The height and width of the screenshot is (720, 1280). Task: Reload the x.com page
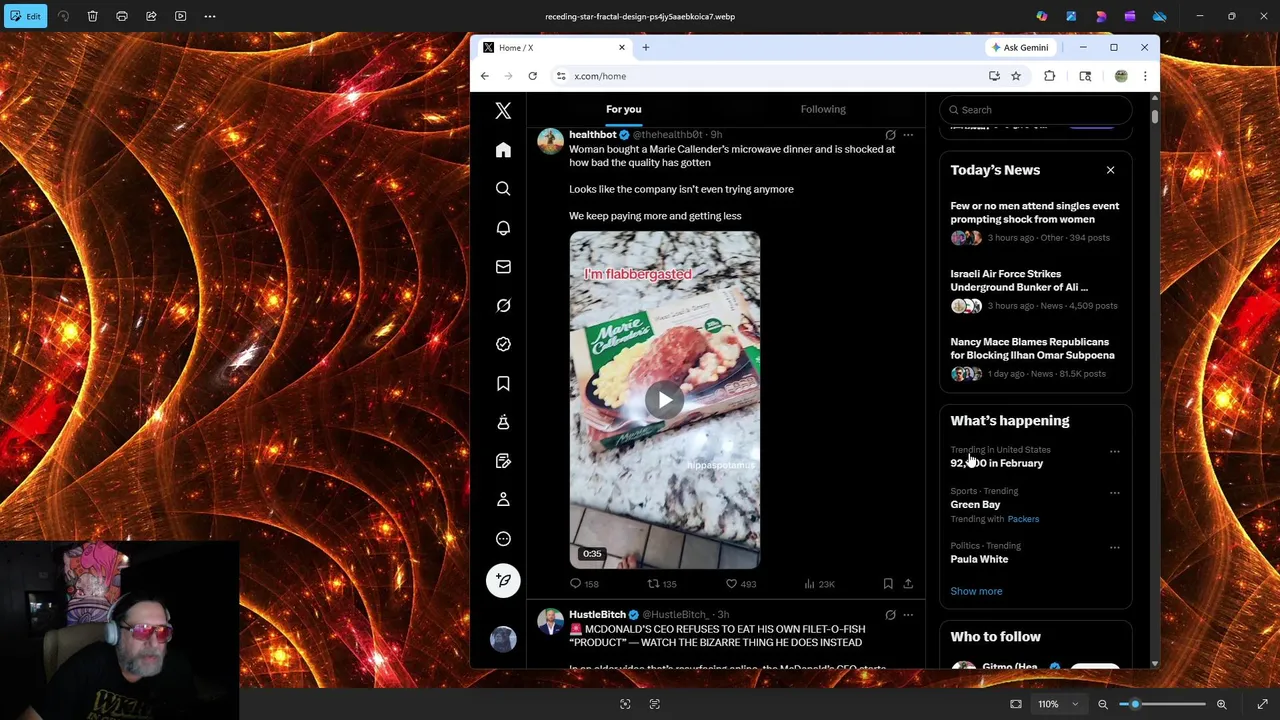pyautogui.click(x=532, y=76)
